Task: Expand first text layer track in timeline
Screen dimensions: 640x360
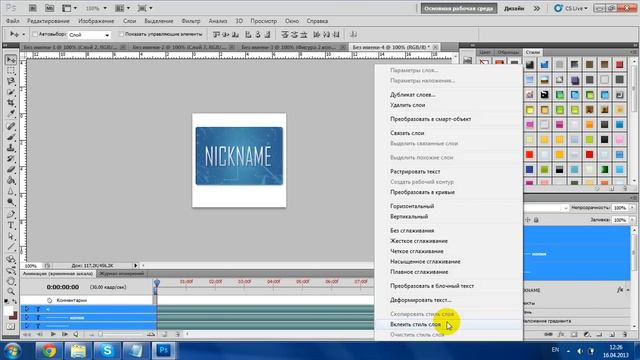Action: pos(27,309)
